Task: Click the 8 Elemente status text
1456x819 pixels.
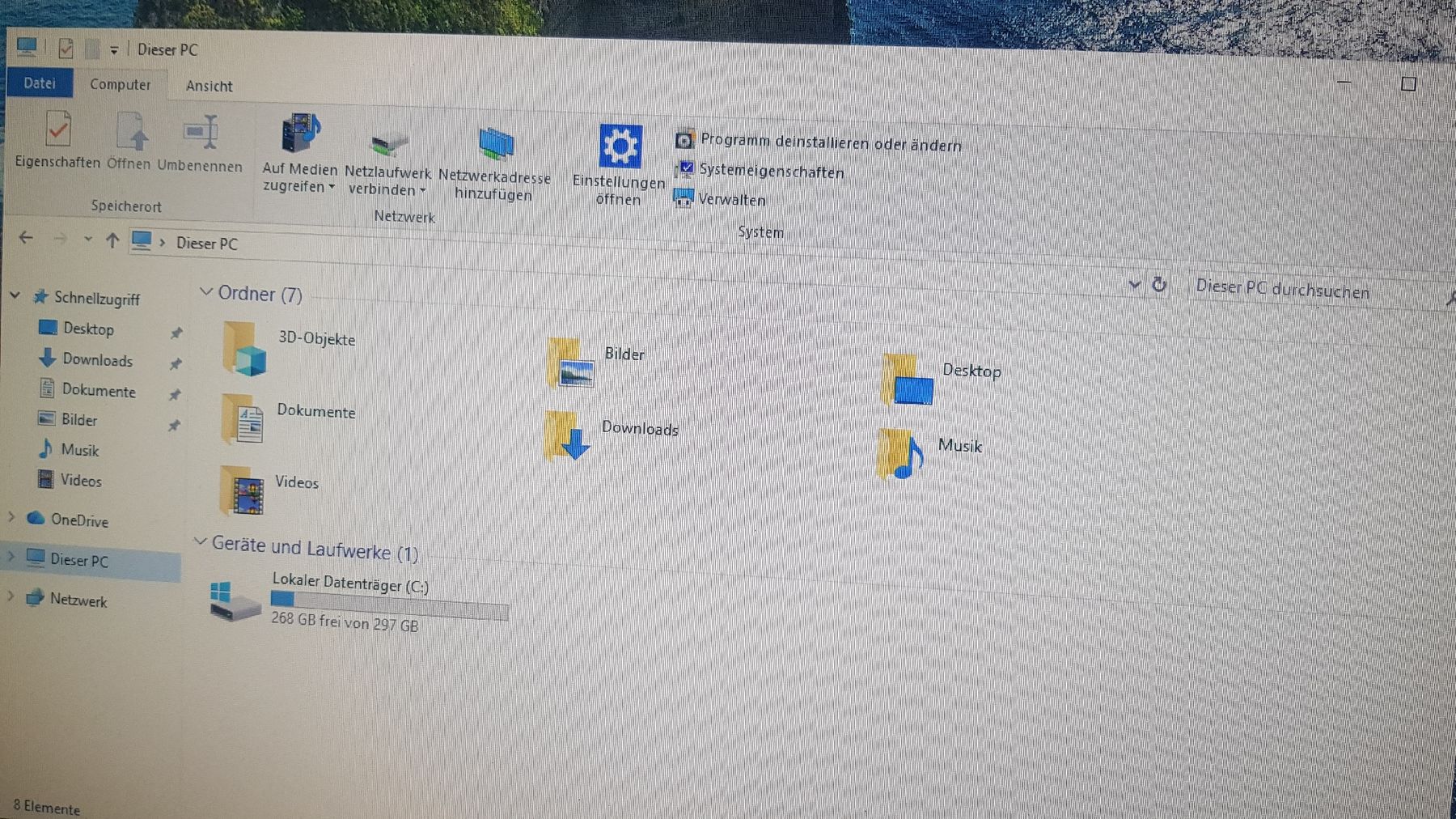Action: click(46, 807)
